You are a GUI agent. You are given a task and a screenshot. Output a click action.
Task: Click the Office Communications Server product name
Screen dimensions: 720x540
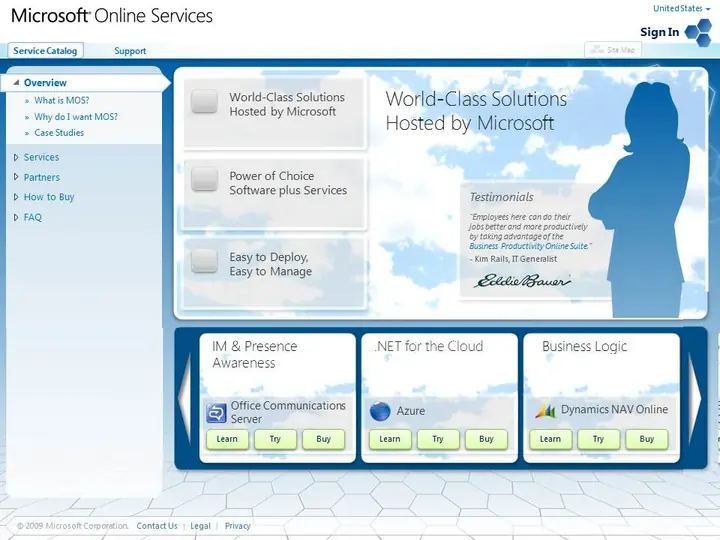click(x=288, y=412)
